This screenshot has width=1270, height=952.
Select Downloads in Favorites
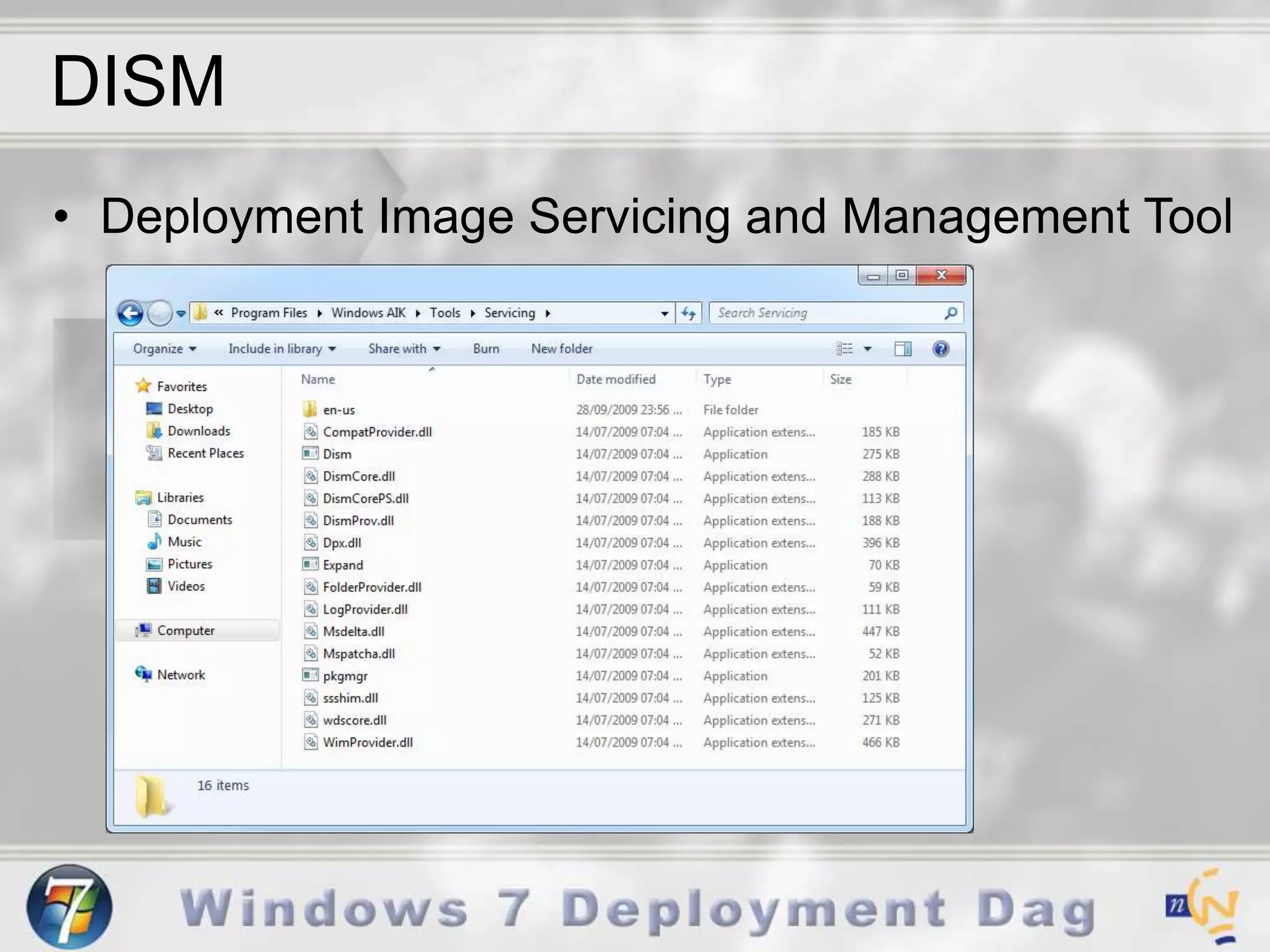(x=198, y=431)
